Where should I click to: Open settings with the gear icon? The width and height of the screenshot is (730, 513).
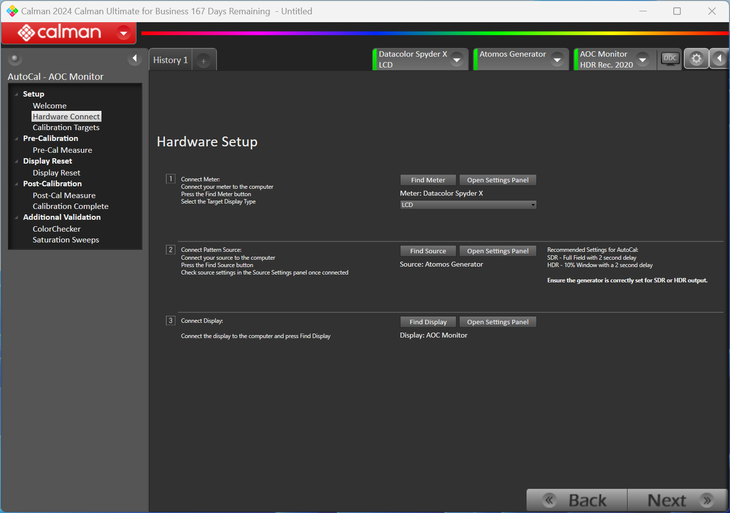tap(696, 59)
